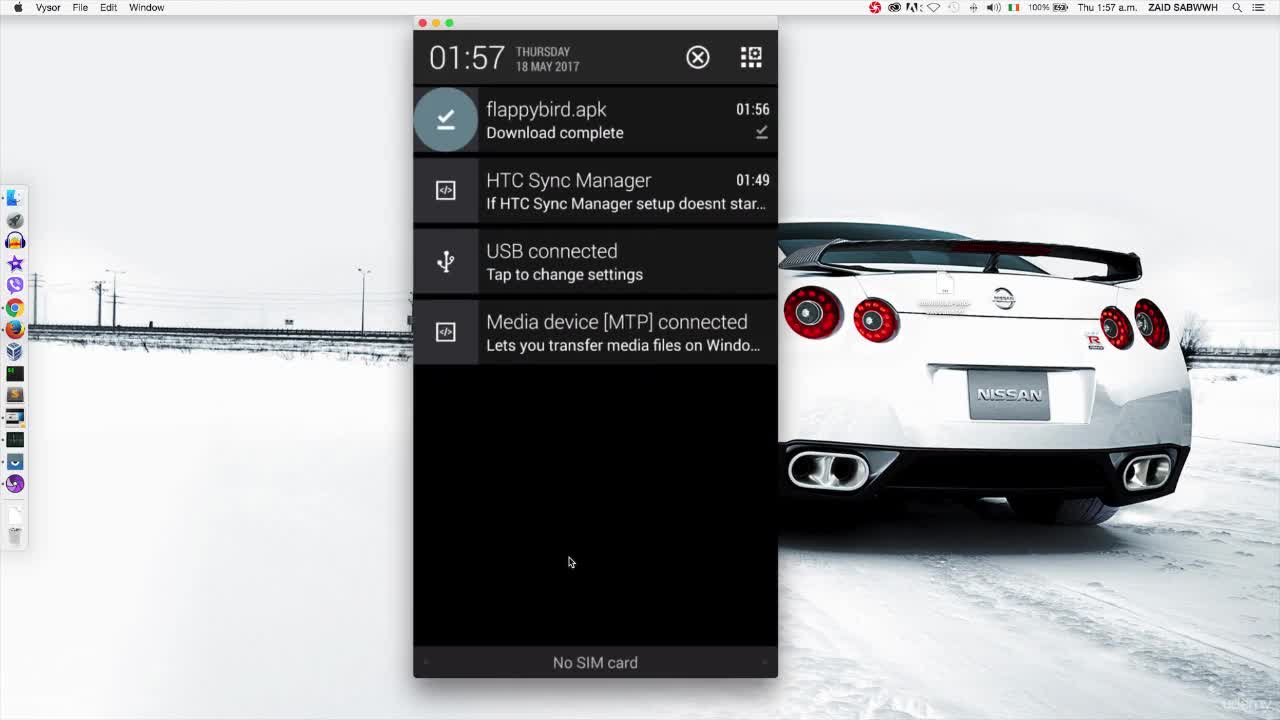Click the Thu 1:57 a.m. menu bar clock
The height and width of the screenshot is (720, 1280).
(x=1107, y=7)
